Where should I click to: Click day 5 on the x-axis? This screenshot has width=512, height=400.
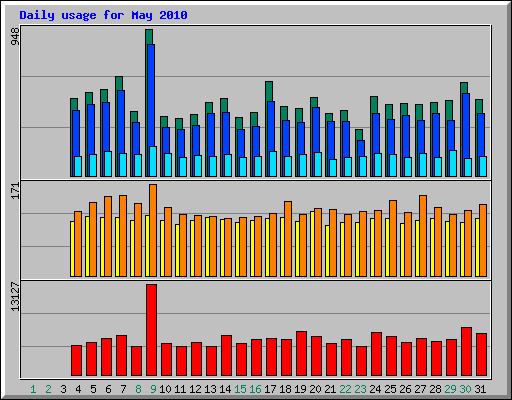click(x=93, y=389)
